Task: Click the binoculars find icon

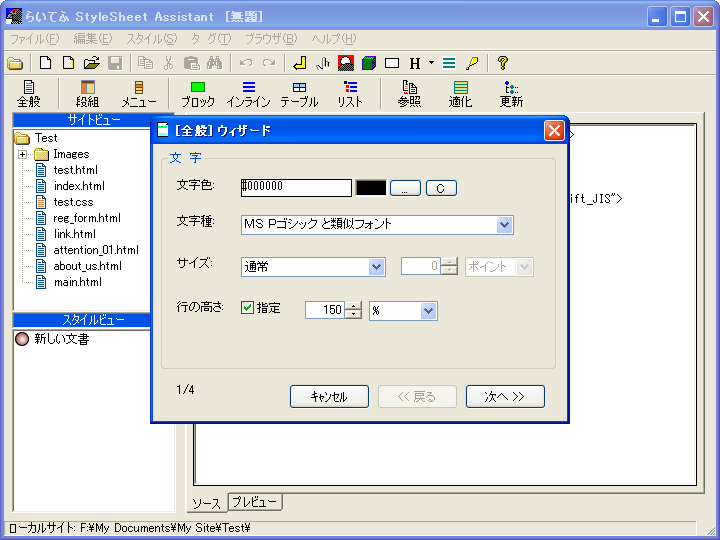Action: pyautogui.click(x=214, y=63)
